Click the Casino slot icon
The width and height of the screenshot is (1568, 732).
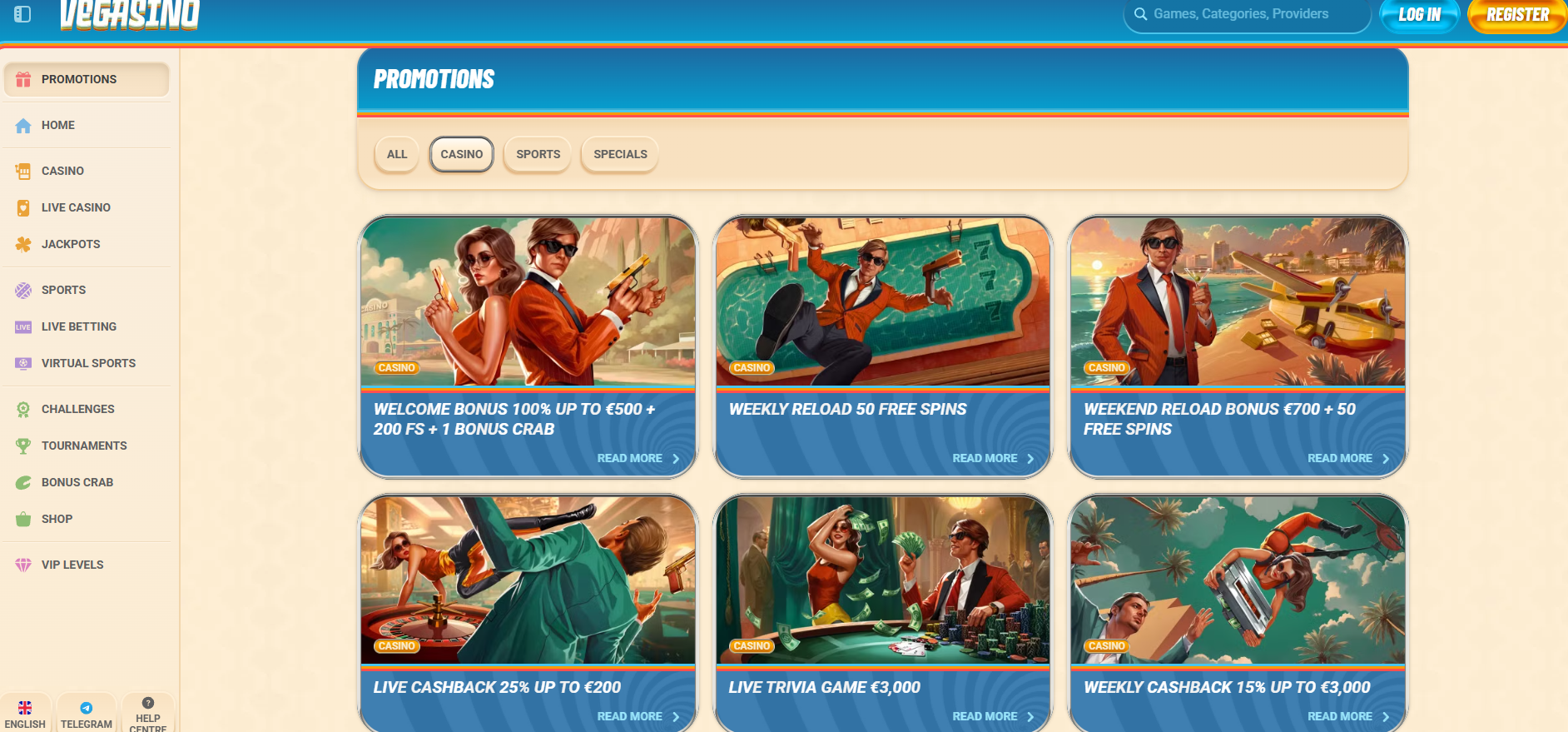(x=23, y=171)
